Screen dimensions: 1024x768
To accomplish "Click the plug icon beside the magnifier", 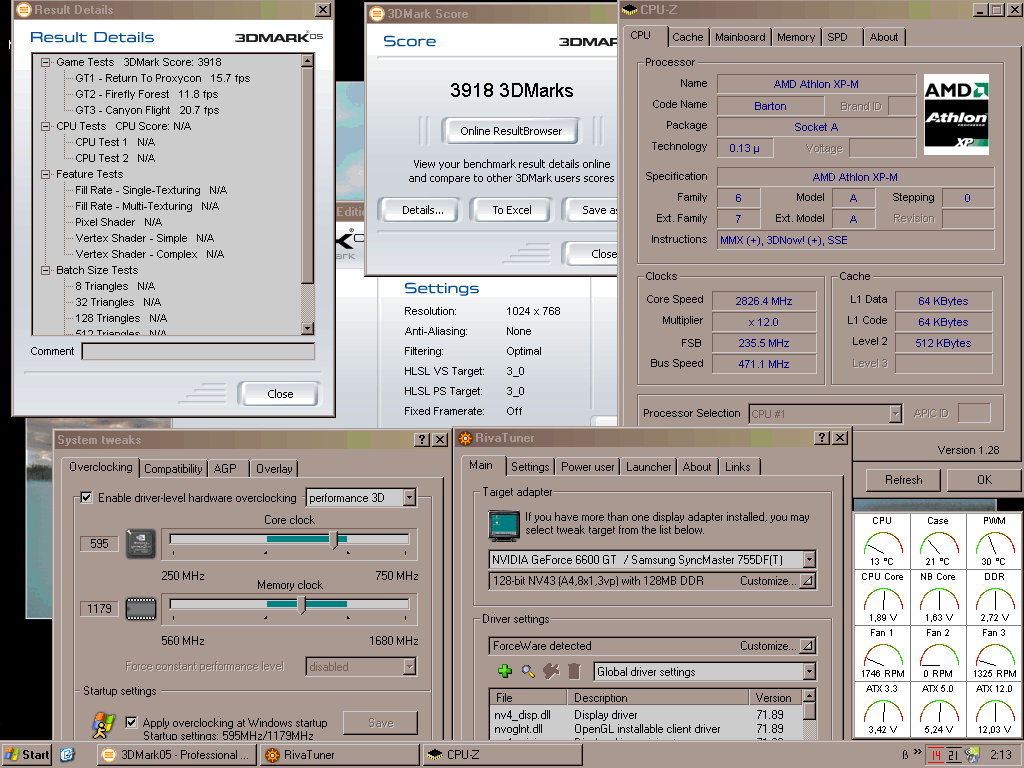I will point(551,671).
